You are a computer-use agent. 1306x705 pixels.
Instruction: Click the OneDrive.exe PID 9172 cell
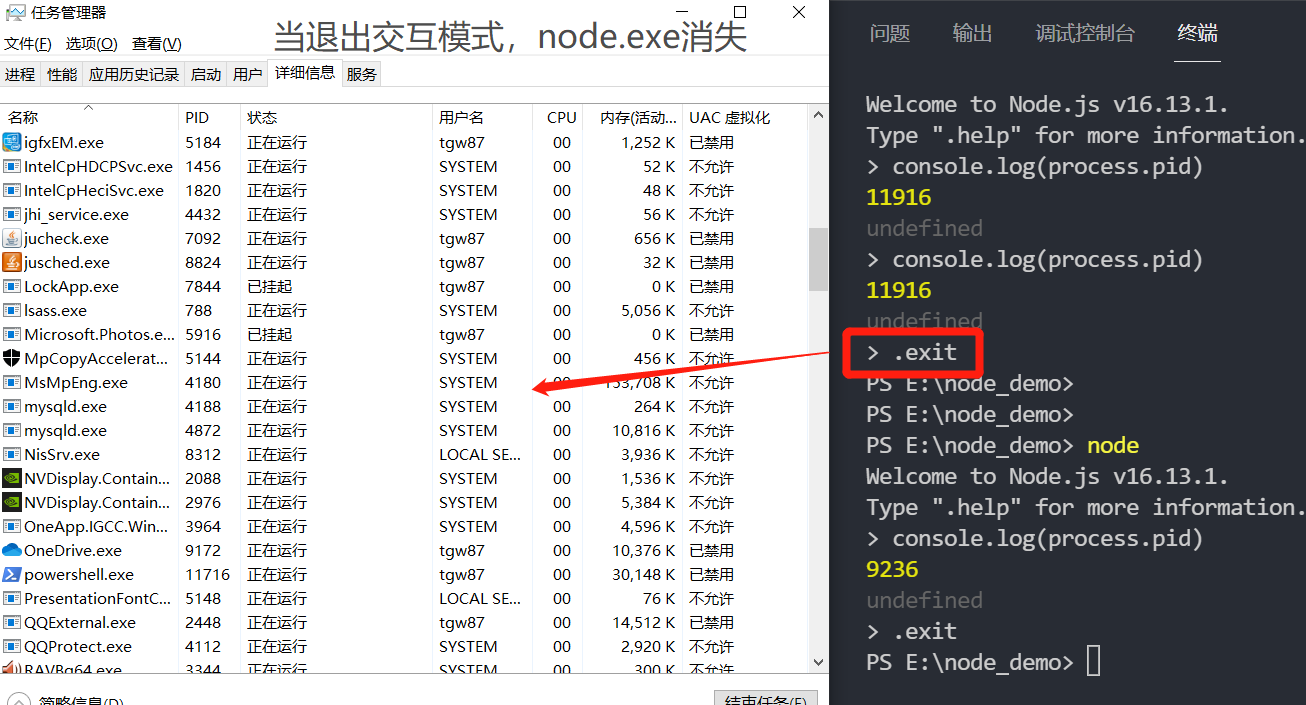tap(203, 550)
